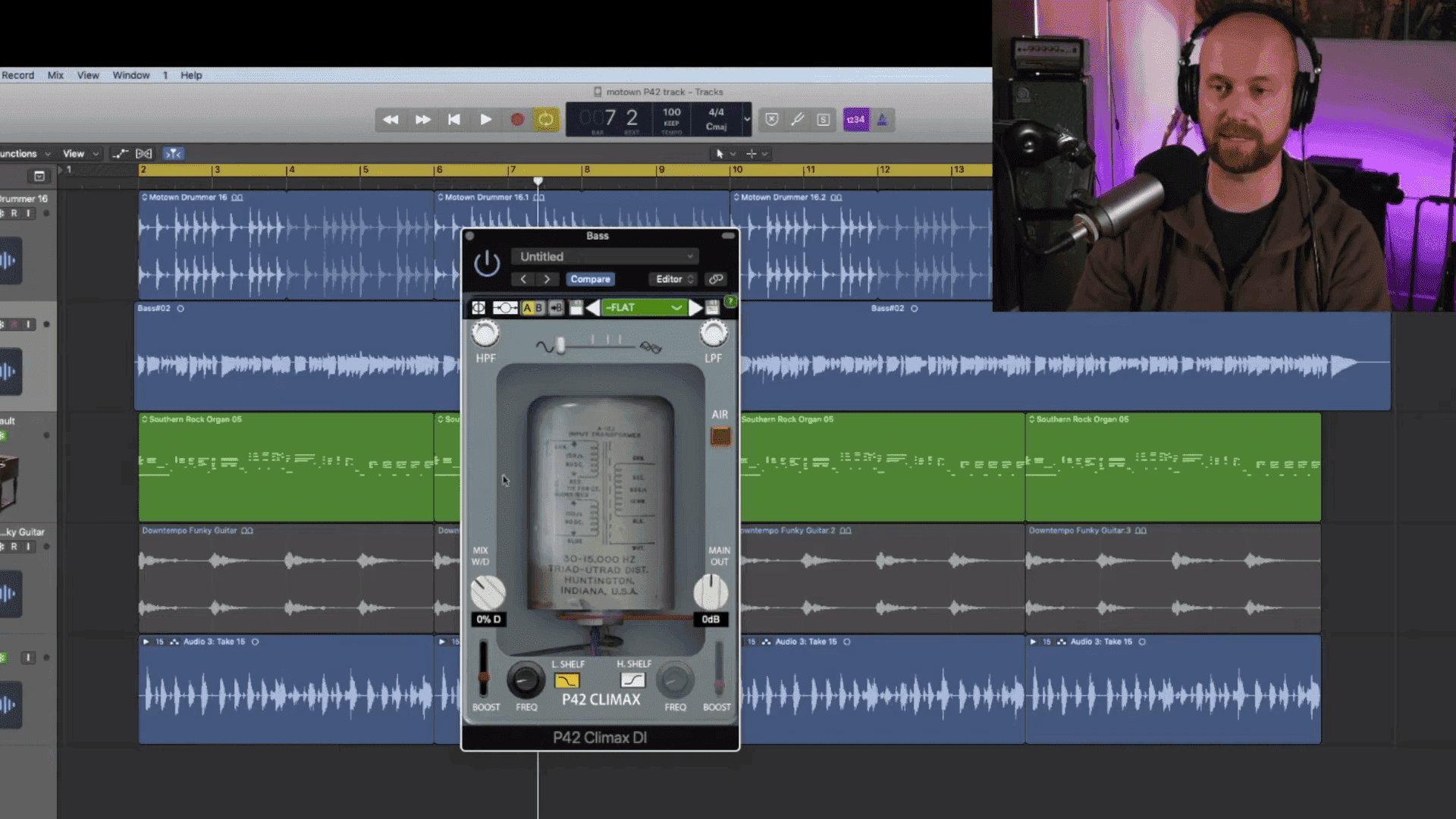Image resolution: width=1456 pixels, height=819 pixels.
Task: Open the Window menu
Action: point(131,75)
